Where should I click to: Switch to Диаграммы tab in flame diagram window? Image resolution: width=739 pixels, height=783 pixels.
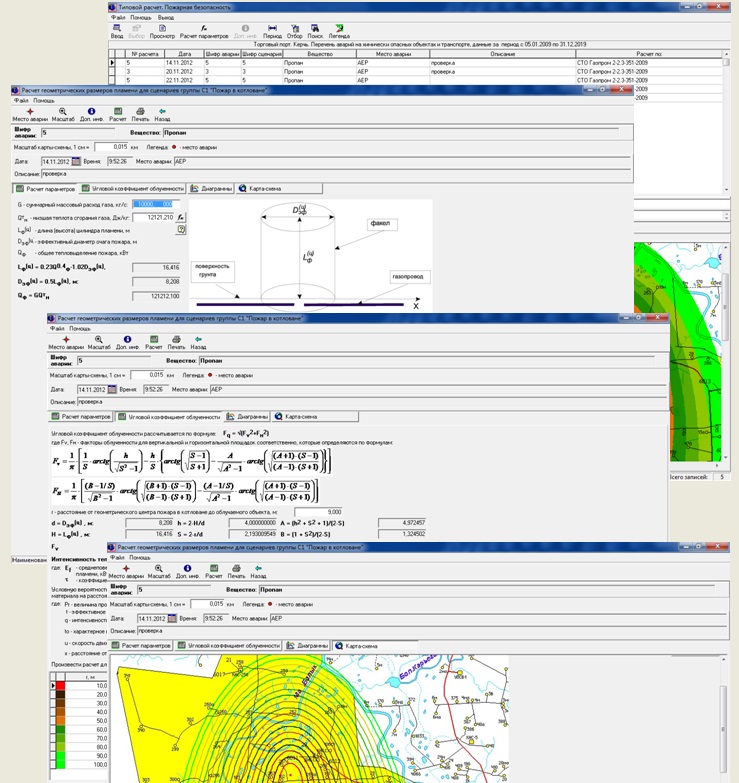click(x=211, y=187)
